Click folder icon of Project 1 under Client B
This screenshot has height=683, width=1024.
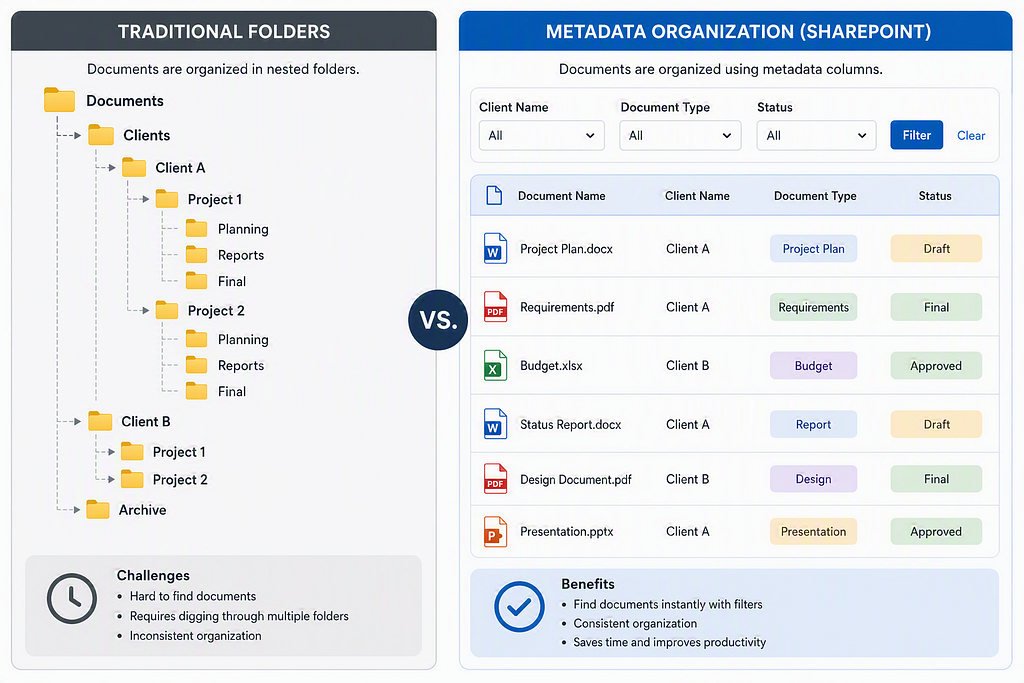(133, 452)
